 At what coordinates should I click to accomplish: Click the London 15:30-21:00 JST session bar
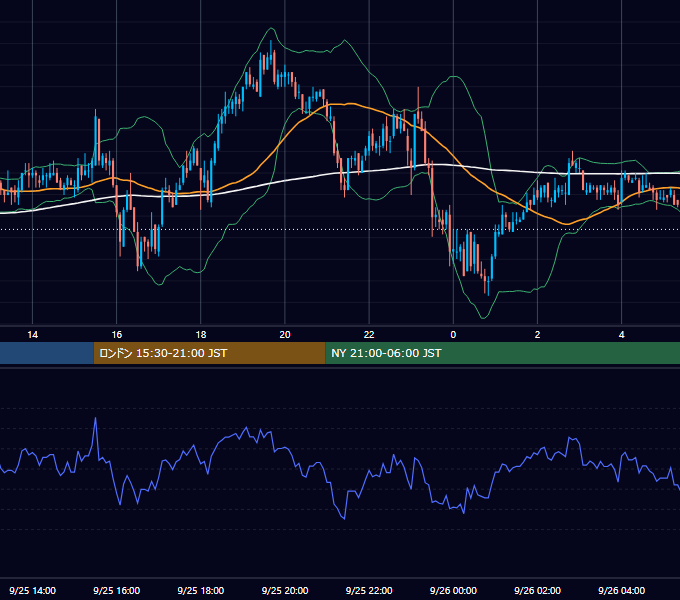click(x=209, y=353)
